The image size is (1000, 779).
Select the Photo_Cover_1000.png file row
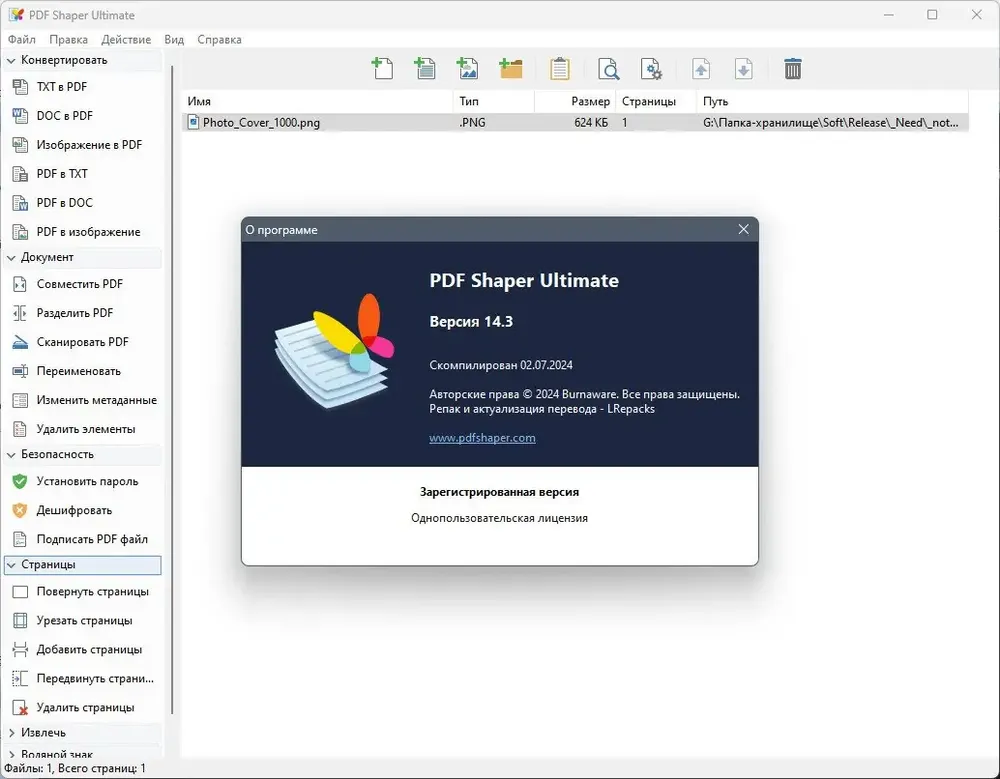[575, 122]
